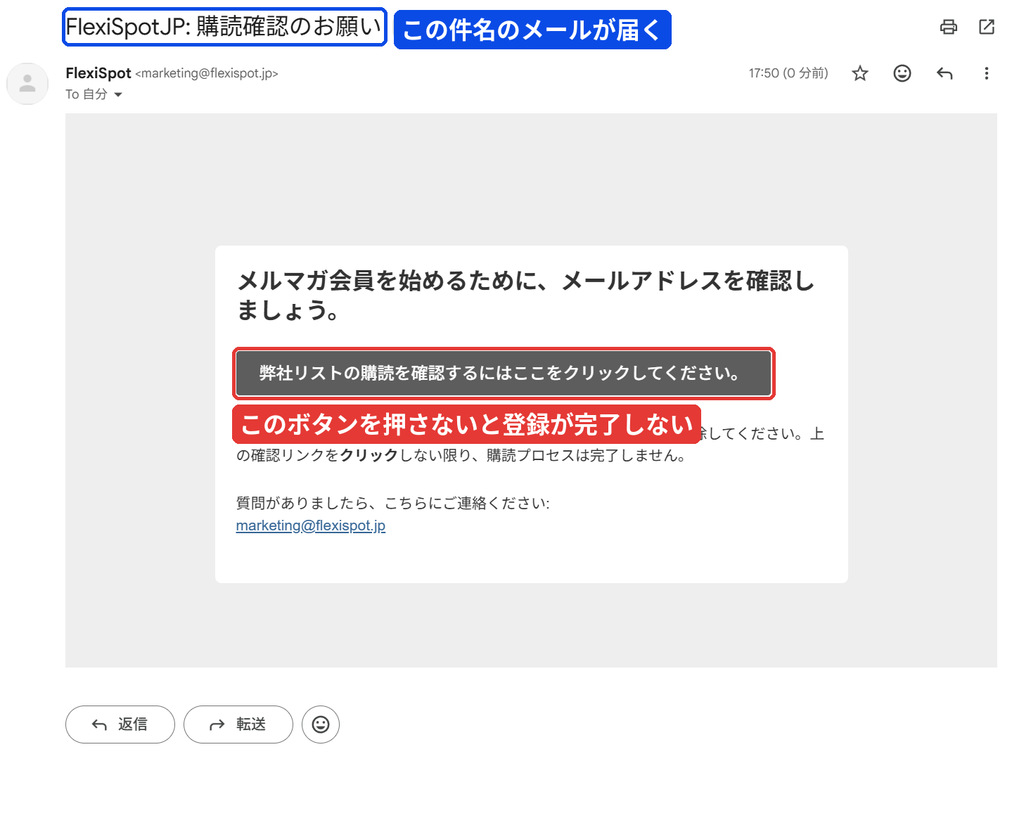1024x828 pixels.
Task: Open the marketing@flexispot.jp contact link
Action: coord(311,526)
